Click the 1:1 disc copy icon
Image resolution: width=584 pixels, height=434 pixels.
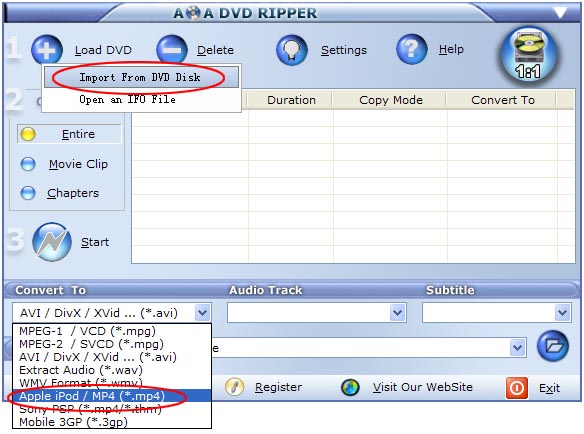coord(528,55)
